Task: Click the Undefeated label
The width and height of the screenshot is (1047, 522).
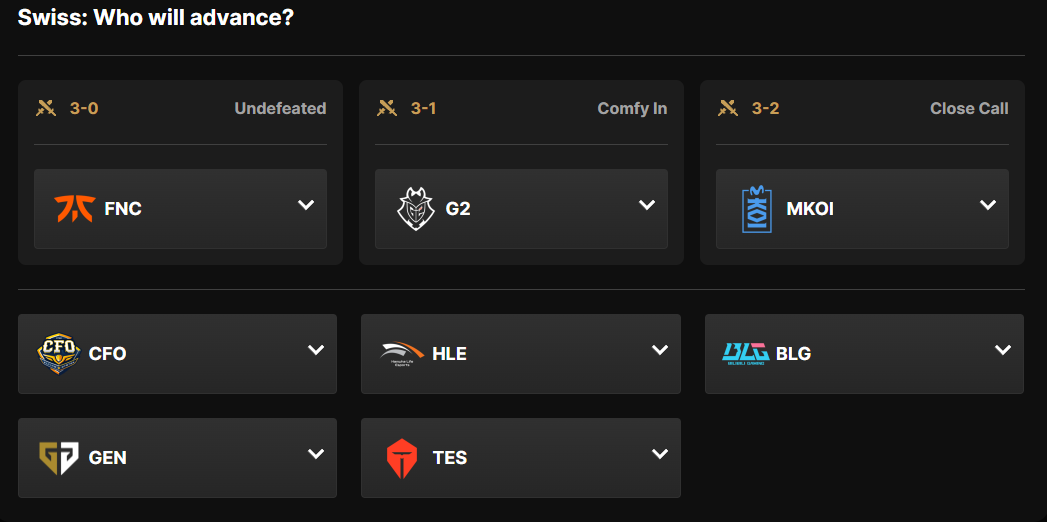Action: [280, 108]
